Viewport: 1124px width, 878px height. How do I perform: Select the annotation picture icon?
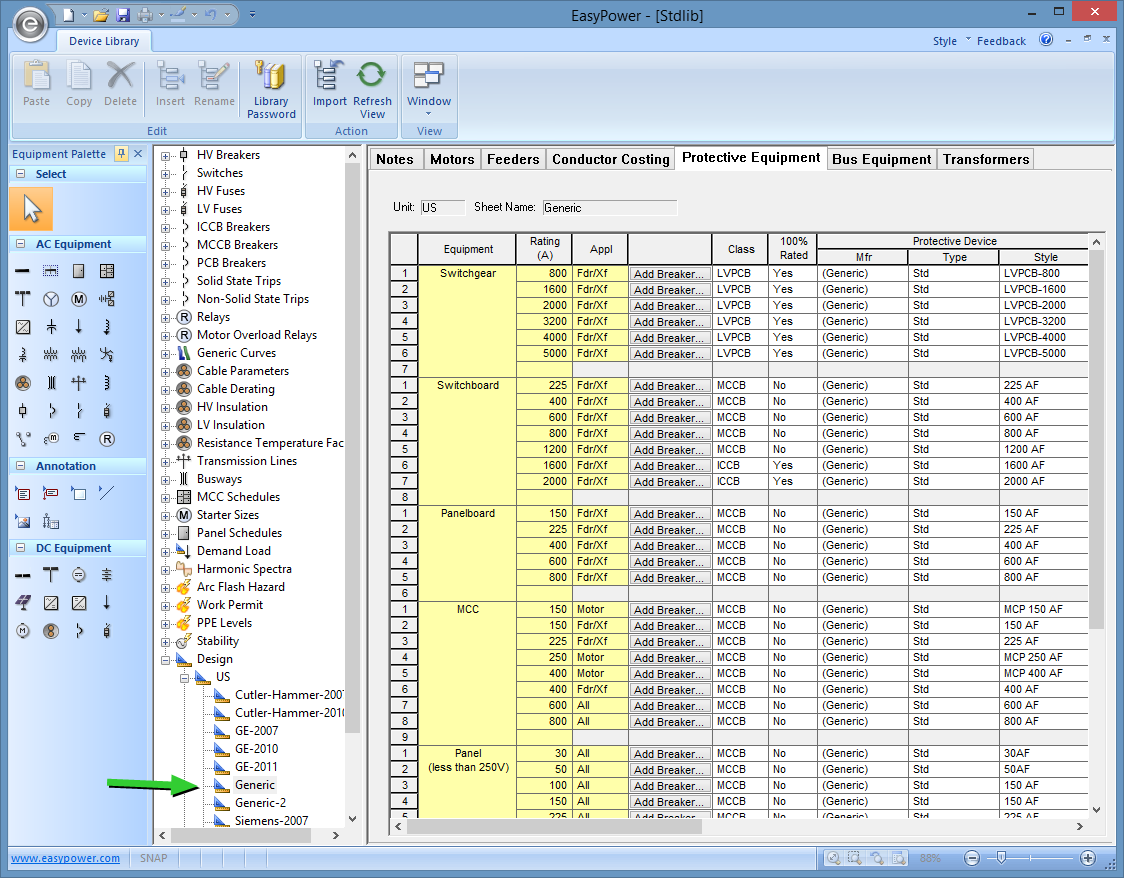pyautogui.click(x=23, y=521)
